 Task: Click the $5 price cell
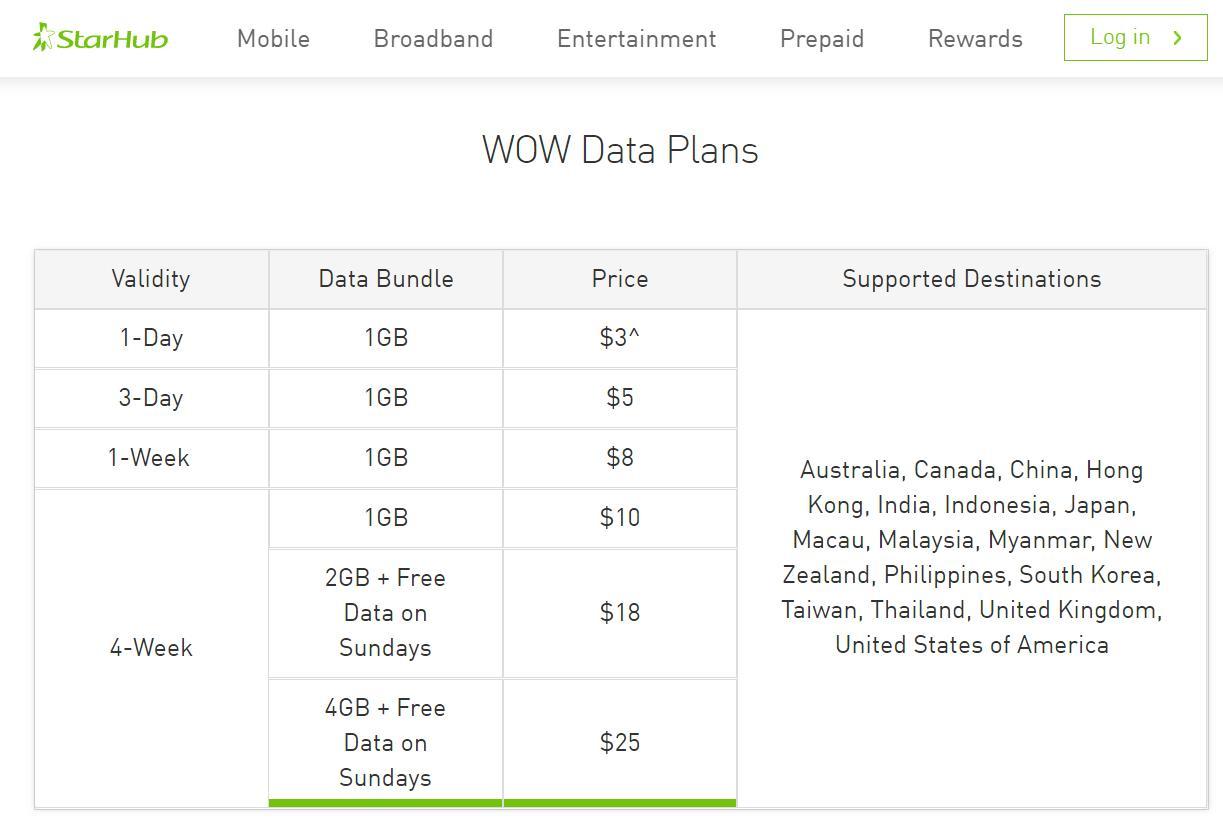[x=620, y=398]
